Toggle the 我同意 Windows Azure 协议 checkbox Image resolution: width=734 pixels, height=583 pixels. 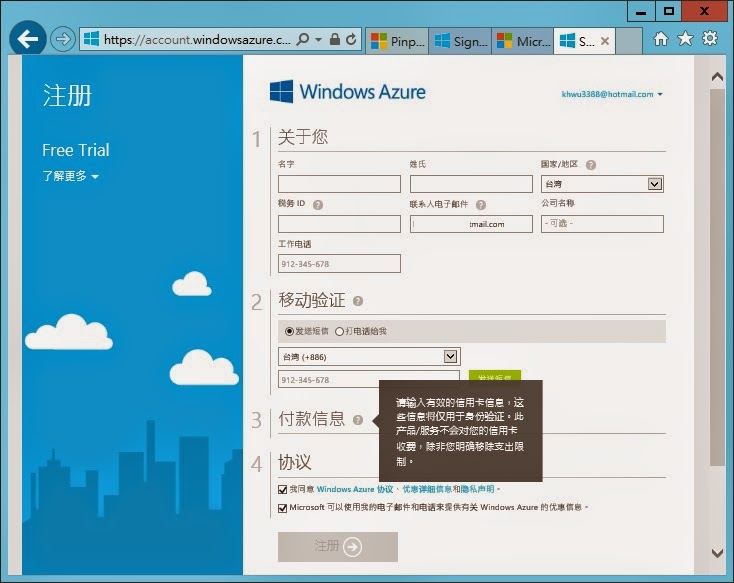coord(282,490)
